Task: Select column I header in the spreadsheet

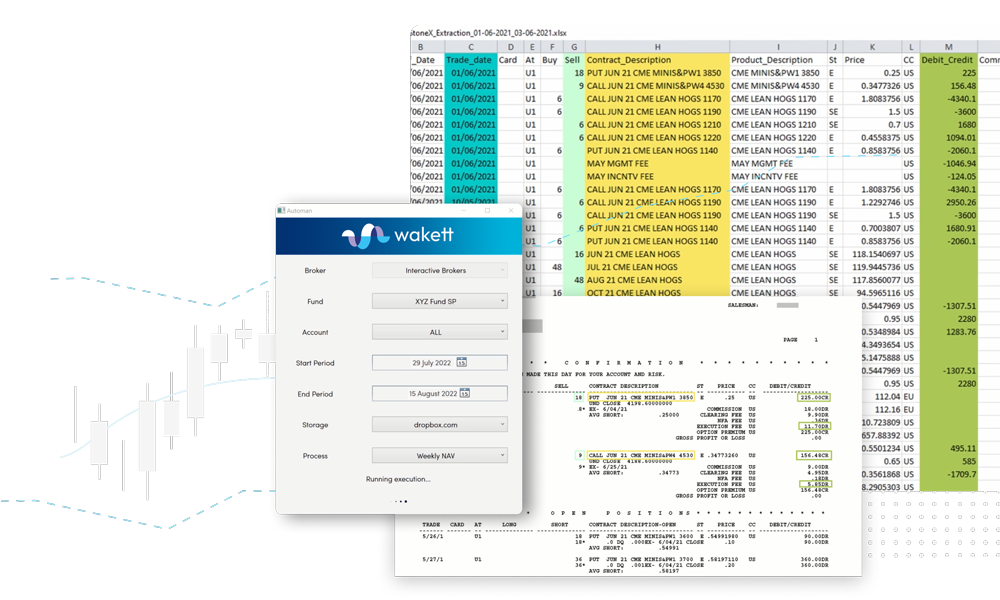Action: coord(778,47)
